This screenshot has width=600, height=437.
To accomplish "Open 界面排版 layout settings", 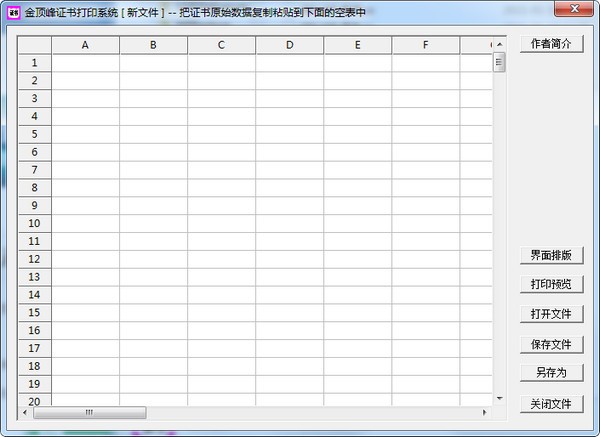I will [551, 255].
